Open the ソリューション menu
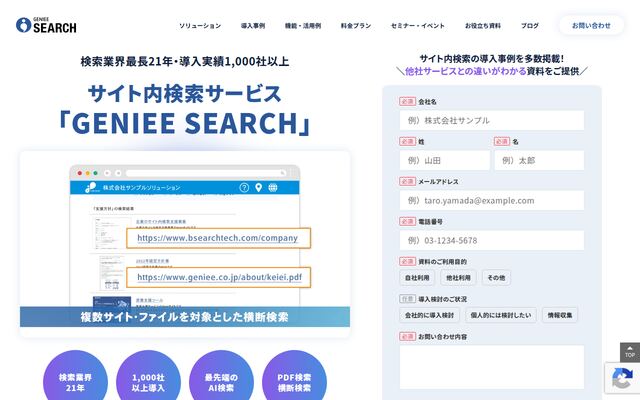This screenshot has width=640, height=400. pos(200,26)
